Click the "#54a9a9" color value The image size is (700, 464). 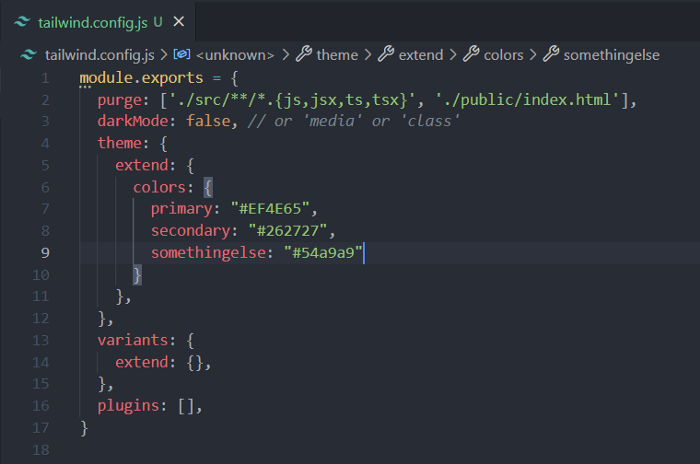pos(323,253)
